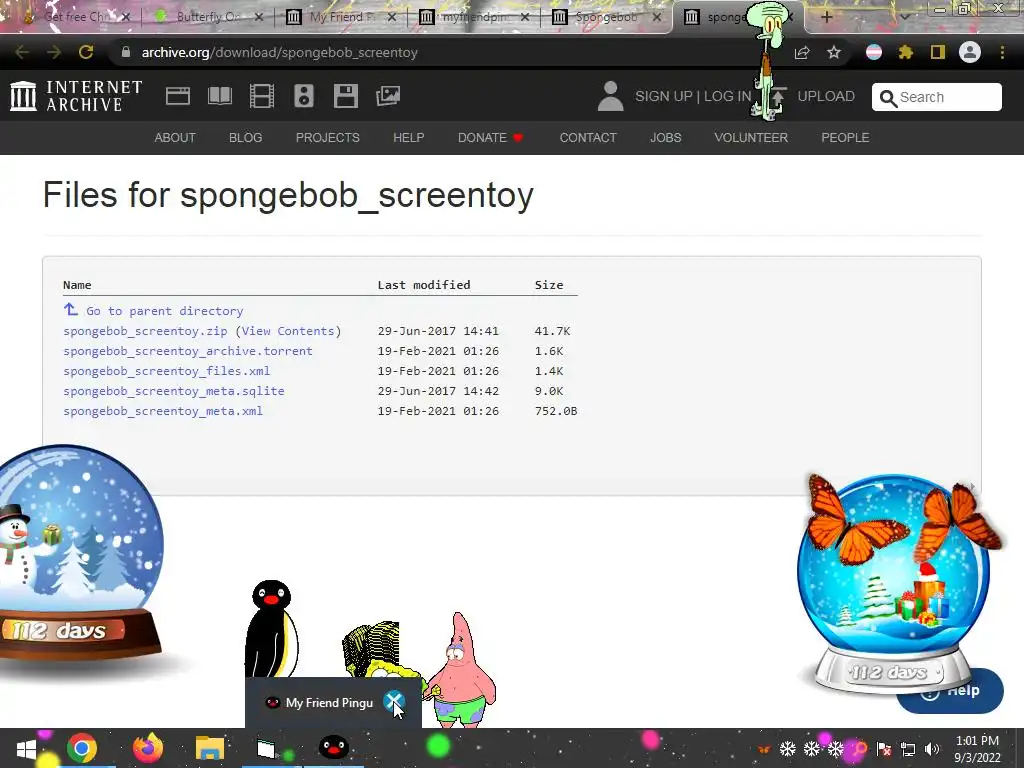
Task: Open a new browser tab
Action: coord(826,17)
